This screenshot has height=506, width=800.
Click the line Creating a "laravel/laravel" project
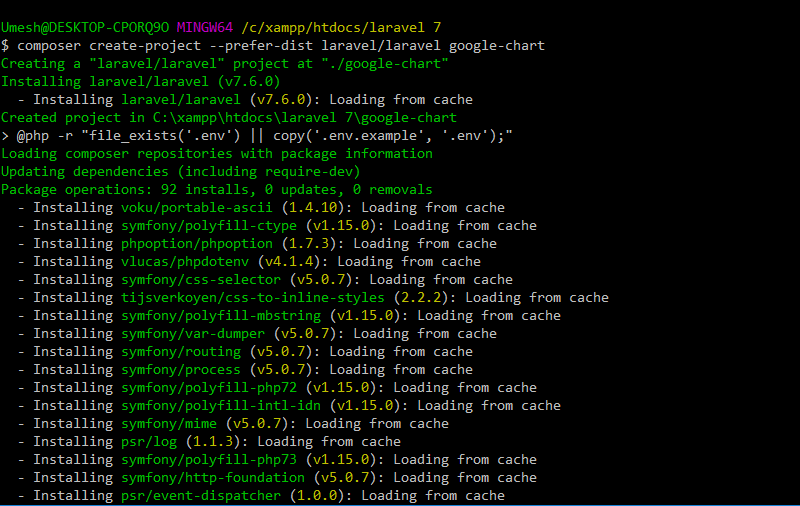click(x=224, y=64)
